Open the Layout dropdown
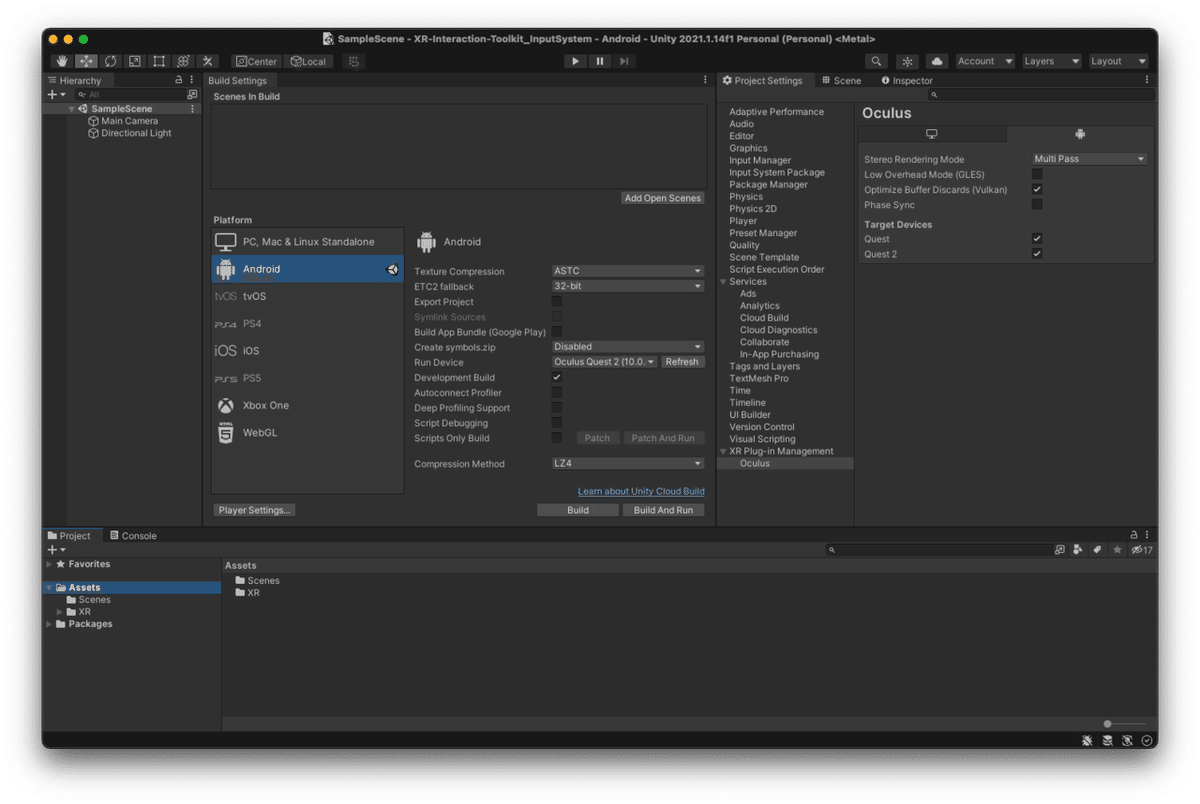1200x804 pixels. [x=1118, y=61]
